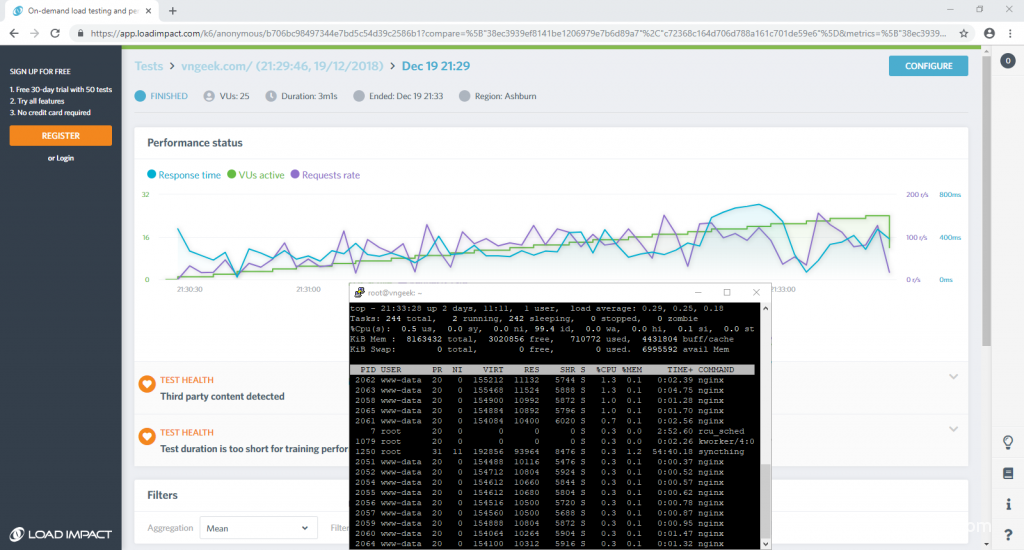Open the vngeek.com test breadcrumb
Image resolution: width=1024 pixels, height=550 pixels.
[x=282, y=66]
